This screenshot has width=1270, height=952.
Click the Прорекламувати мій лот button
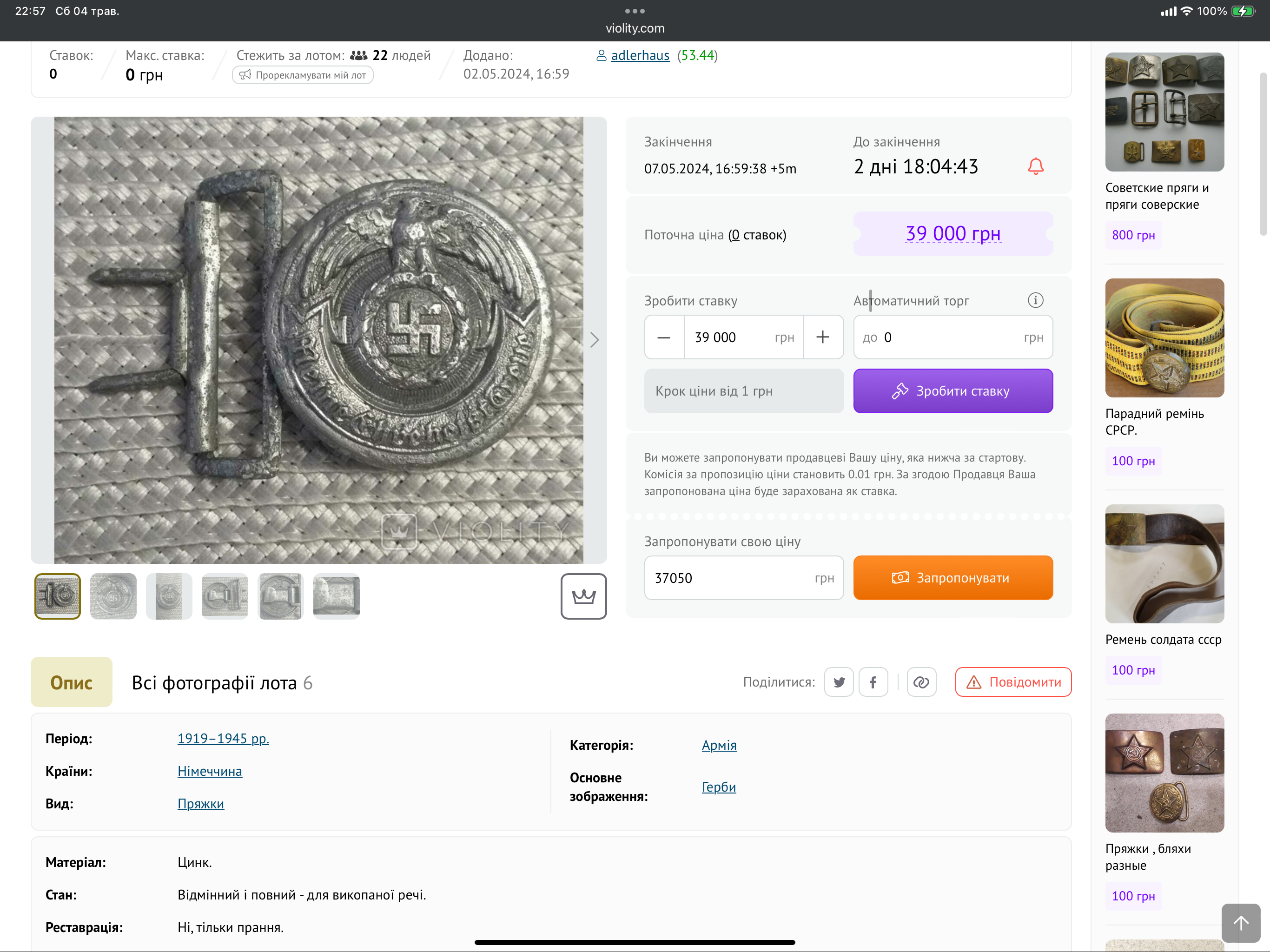(303, 75)
